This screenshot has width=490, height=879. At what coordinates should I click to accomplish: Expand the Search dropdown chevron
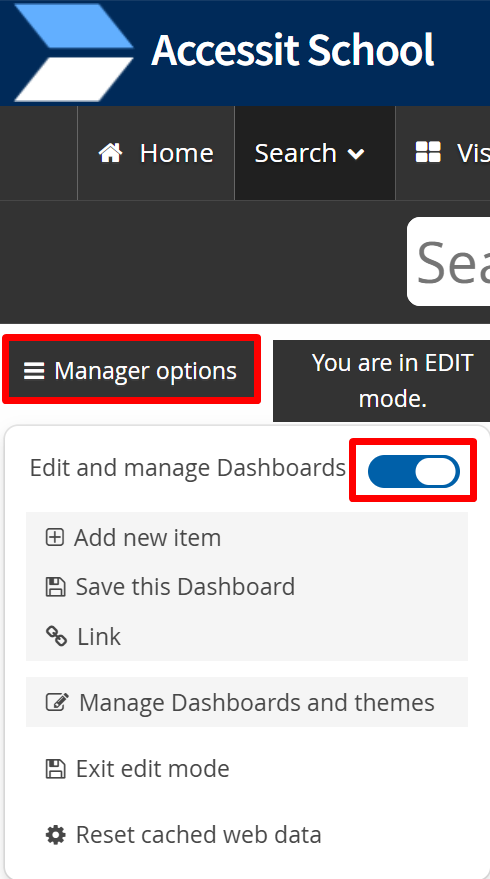pyautogui.click(x=356, y=154)
